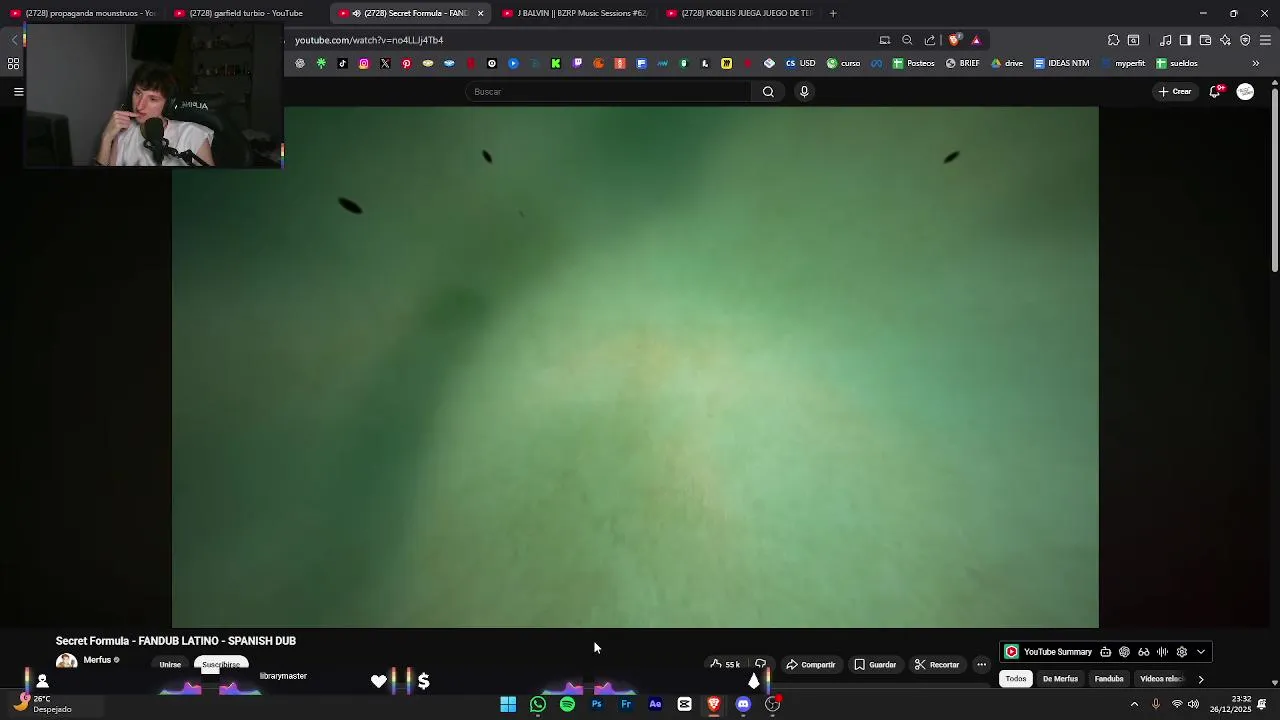1280x720 pixels.
Task: Open the TikTok bookmark icon
Action: [342, 63]
